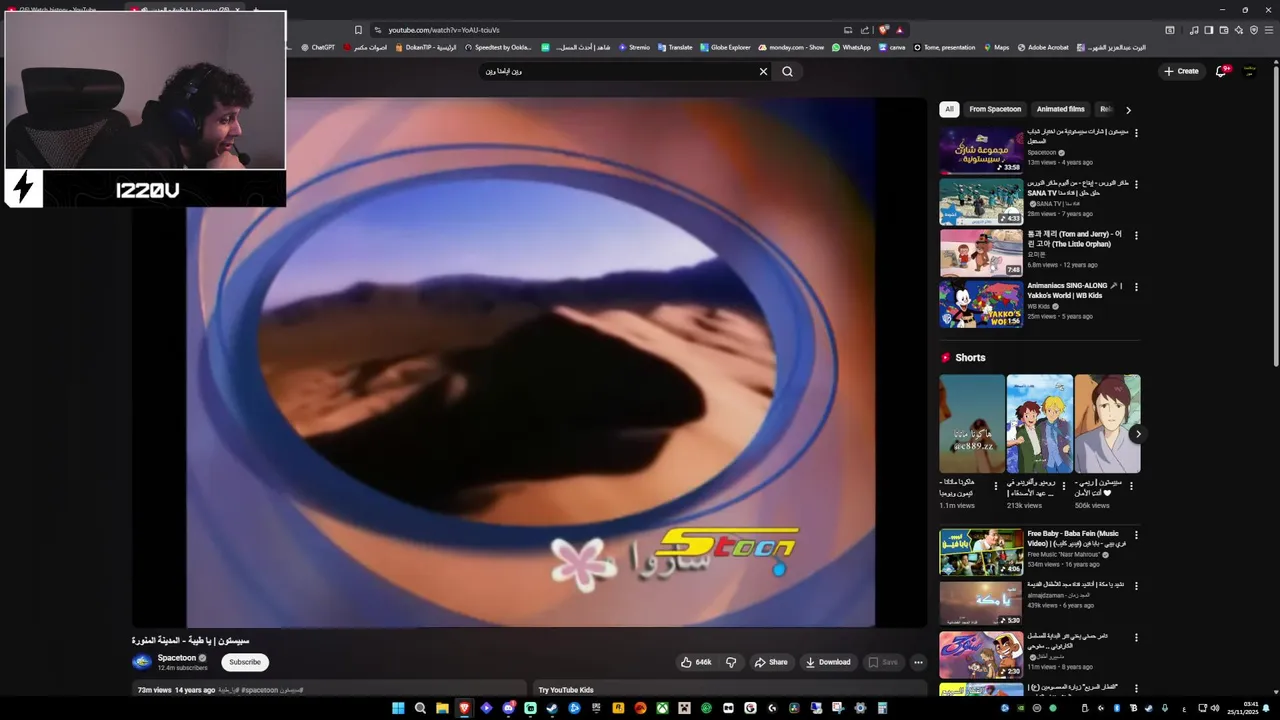The height and width of the screenshot is (720, 1280).
Task: Click the 646k like count
Action: 704,662
